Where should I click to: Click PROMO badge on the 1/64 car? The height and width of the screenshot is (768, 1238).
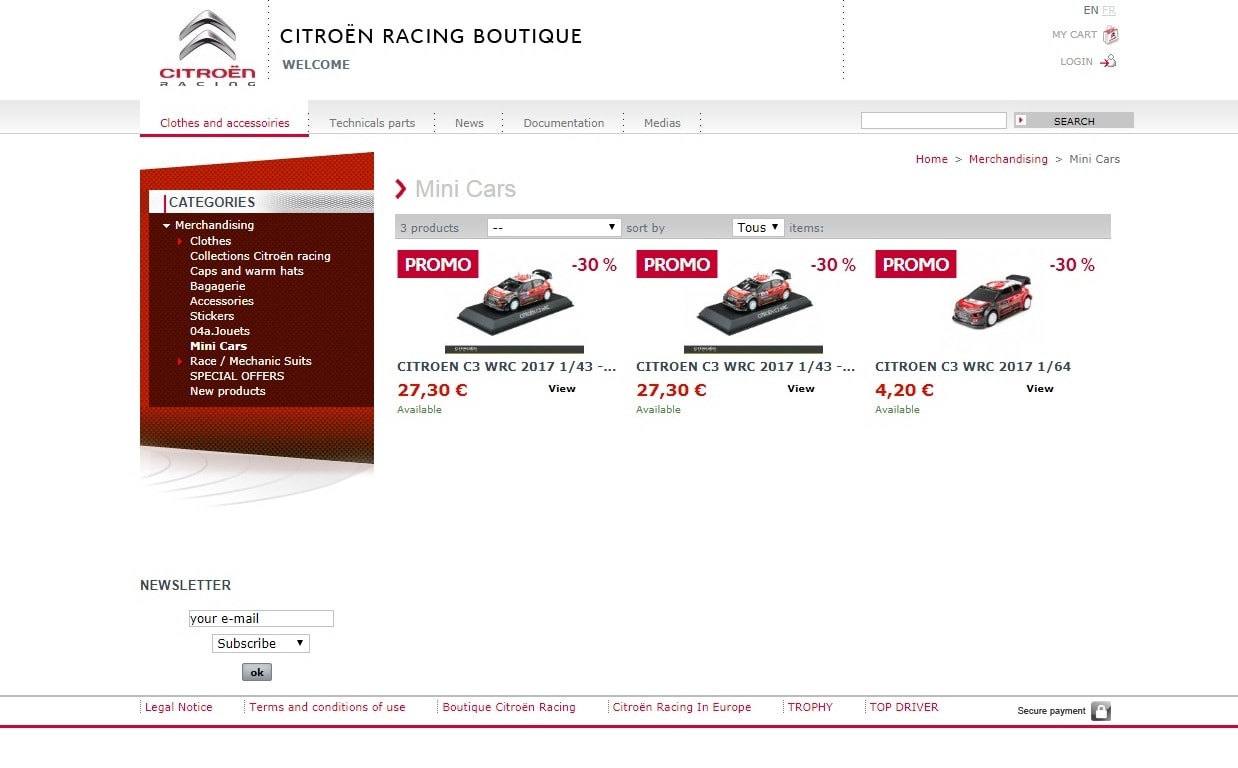[x=916, y=265]
